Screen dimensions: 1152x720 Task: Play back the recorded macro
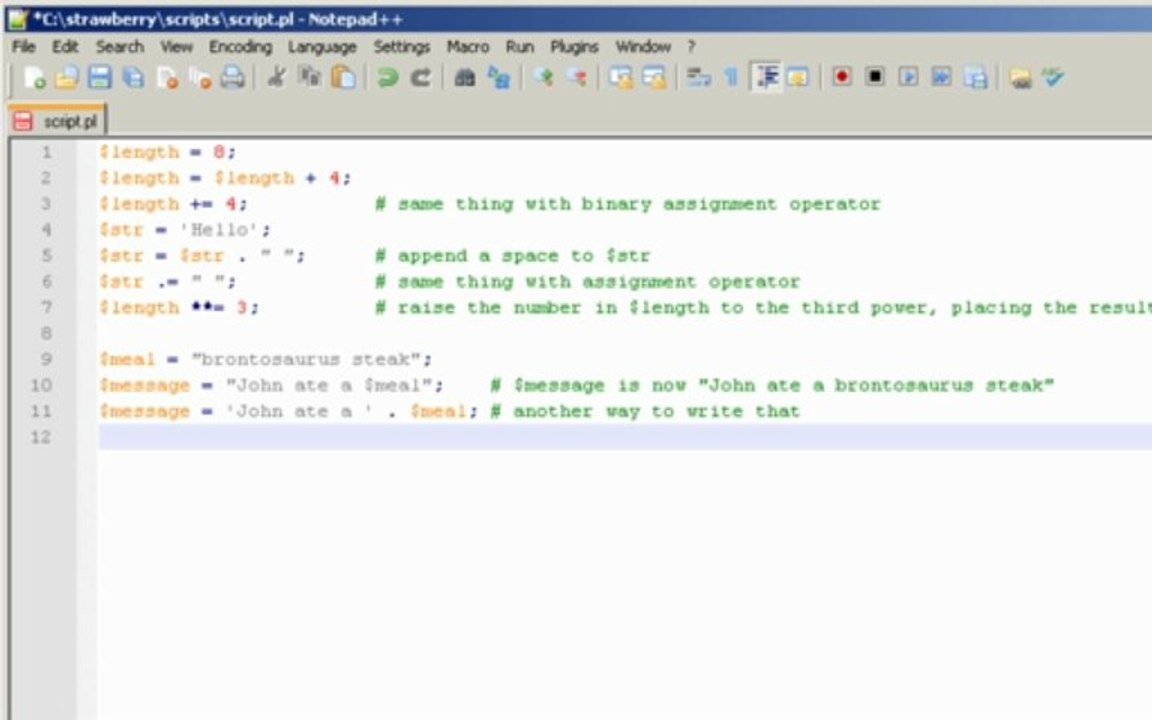tap(908, 76)
